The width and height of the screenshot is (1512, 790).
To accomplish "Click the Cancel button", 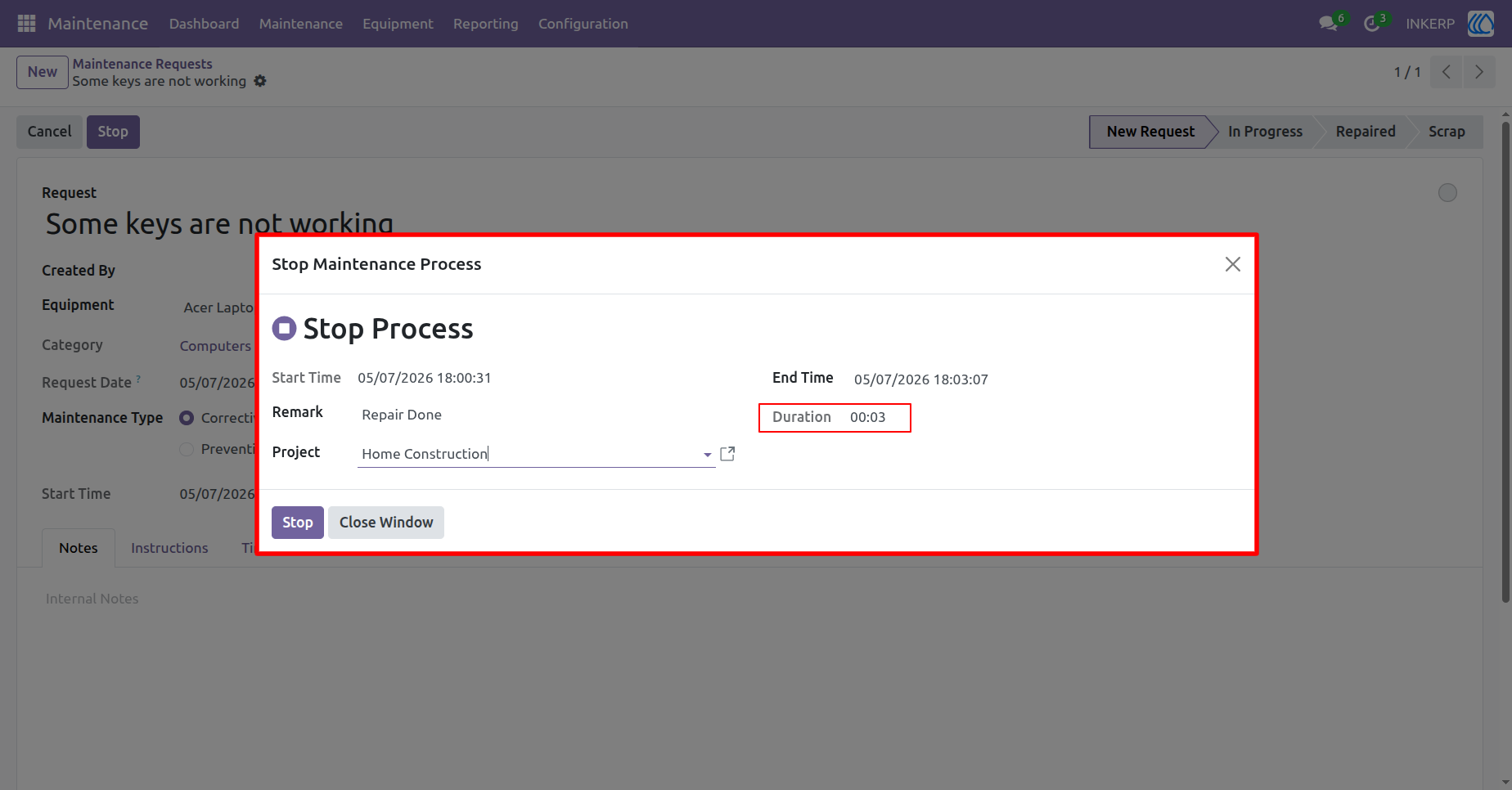I will tap(50, 132).
